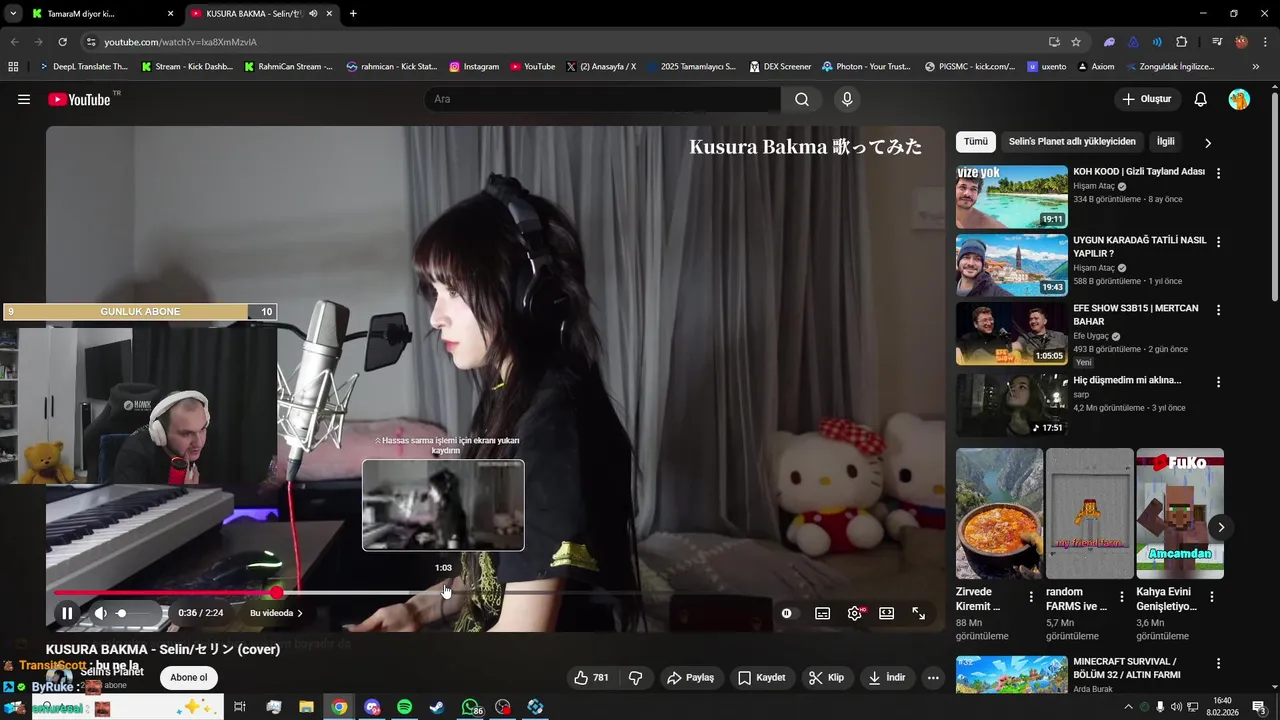The width and height of the screenshot is (1280, 720).
Task: Show next Shorts with arrow
Action: point(1220,527)
